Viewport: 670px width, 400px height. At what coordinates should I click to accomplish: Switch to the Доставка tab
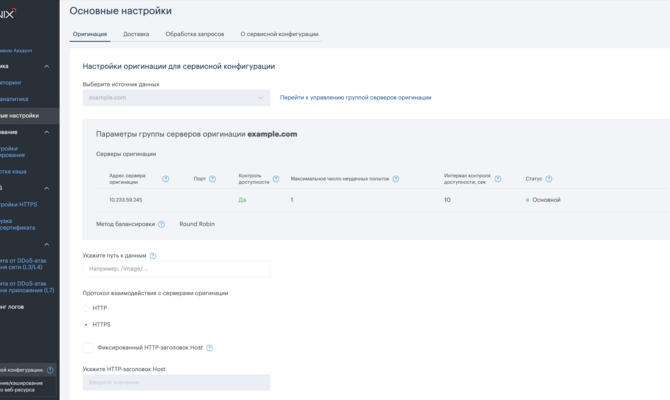point(136,34)
